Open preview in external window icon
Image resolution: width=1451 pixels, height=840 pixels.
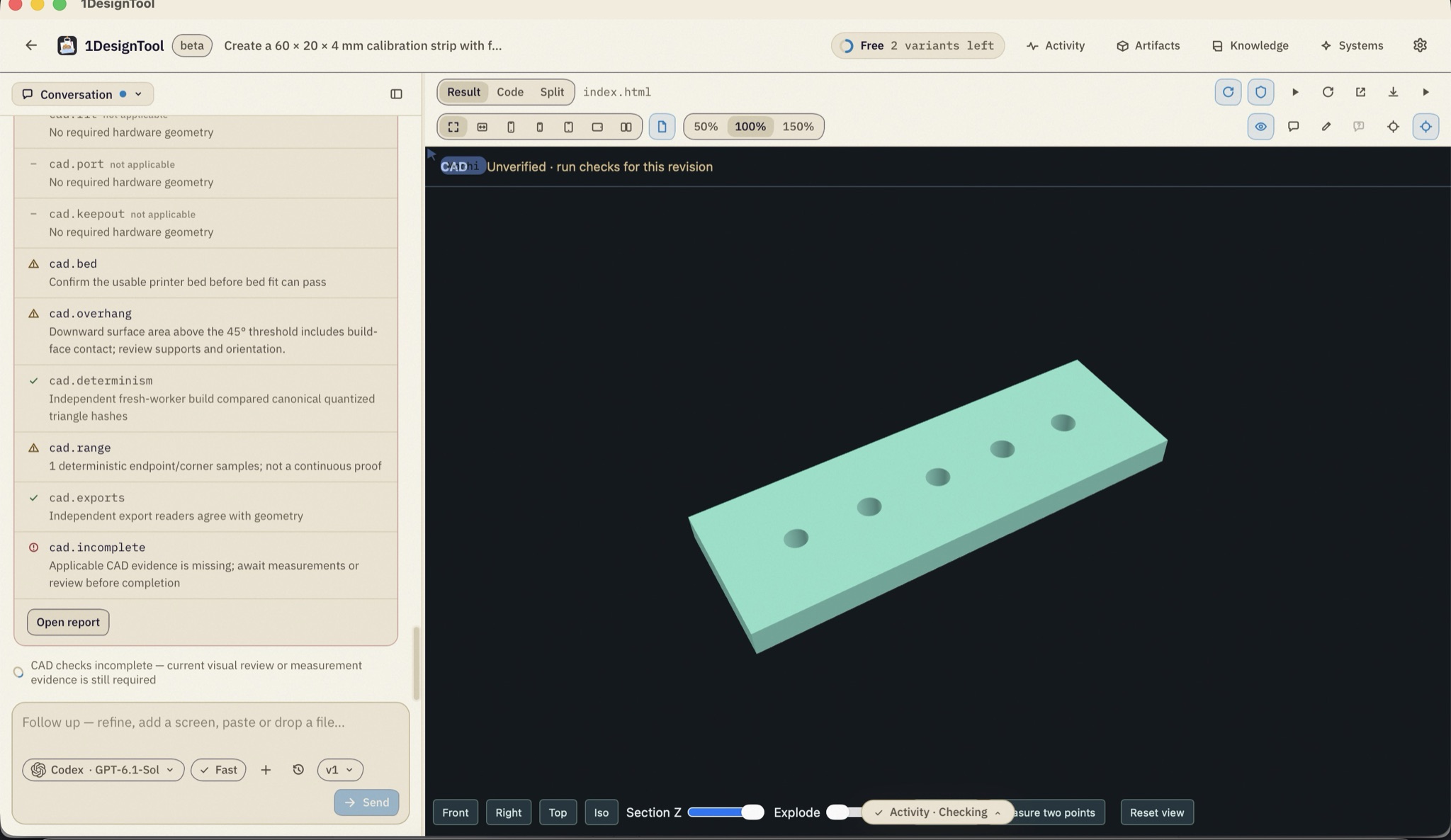pyautogui.click(x=1360, y=92)
